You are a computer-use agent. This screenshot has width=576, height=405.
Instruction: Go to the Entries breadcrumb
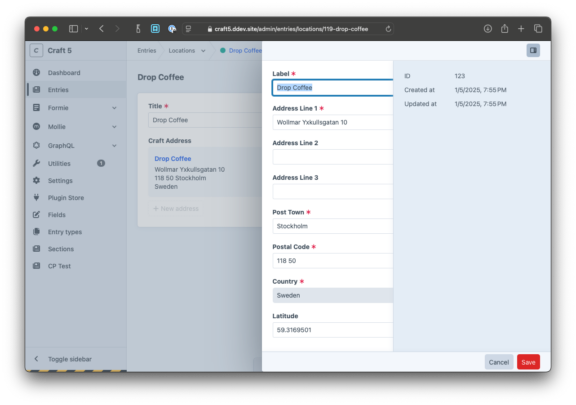coord(147,51)
